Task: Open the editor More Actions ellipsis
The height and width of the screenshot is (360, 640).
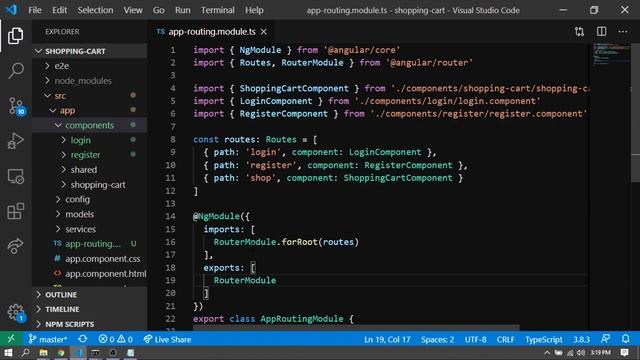Action: pos(623,31)
